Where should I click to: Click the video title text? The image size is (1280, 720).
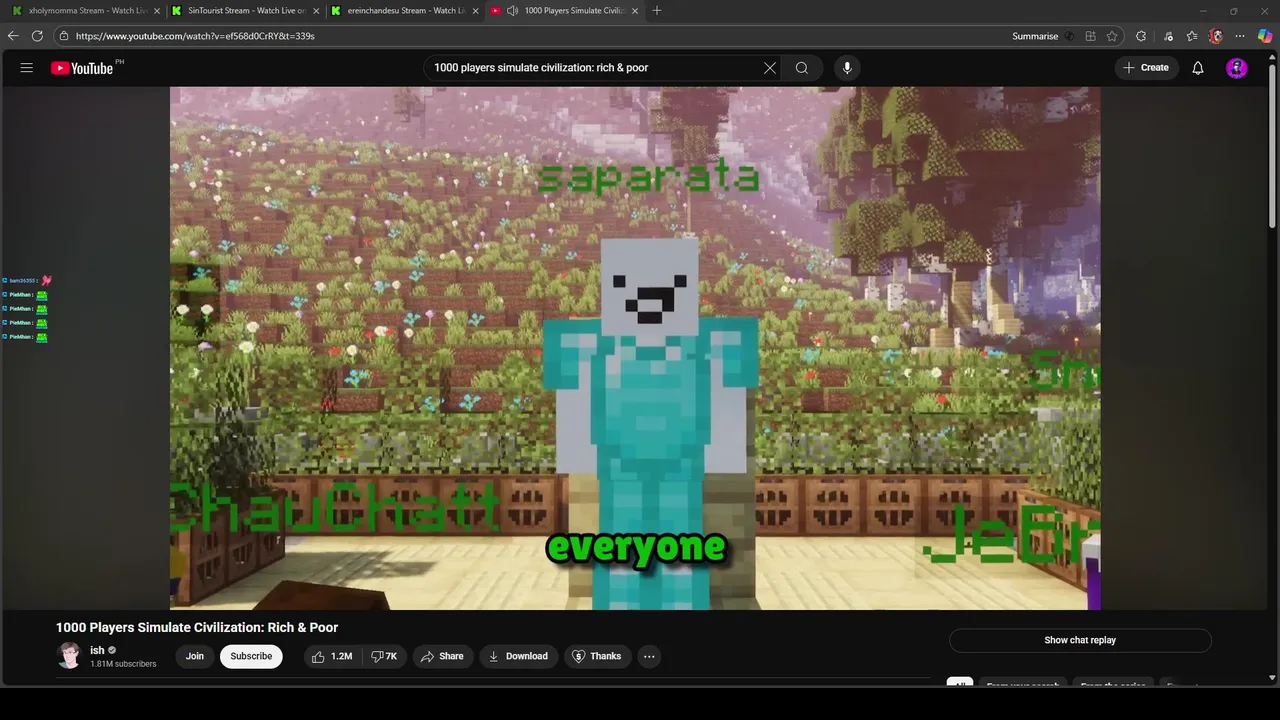tap(197, 627)
